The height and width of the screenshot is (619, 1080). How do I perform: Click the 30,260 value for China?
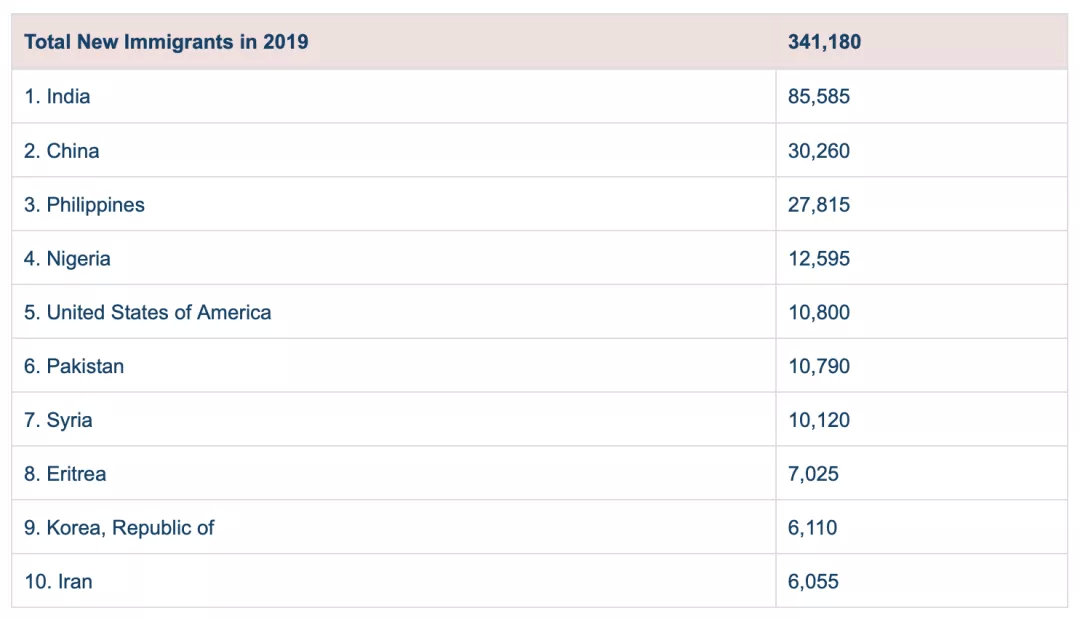tap(818, 151)
